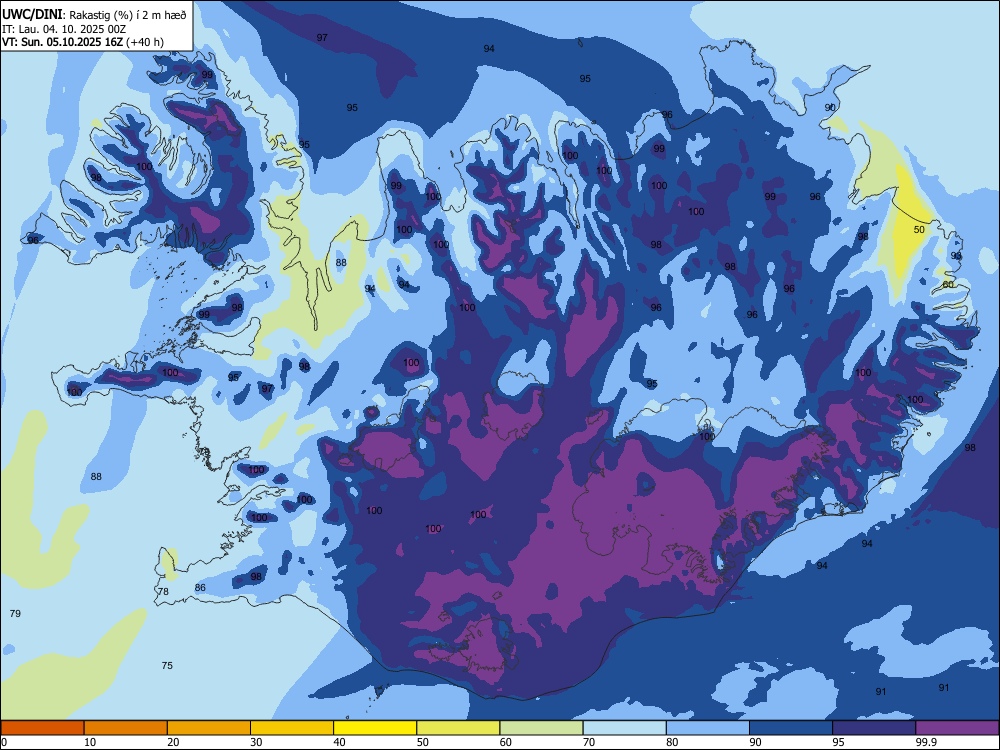The image size is (1000, 750).
Task: Select the orange 10–20 legend color block
Action: (x=126, y=728)
